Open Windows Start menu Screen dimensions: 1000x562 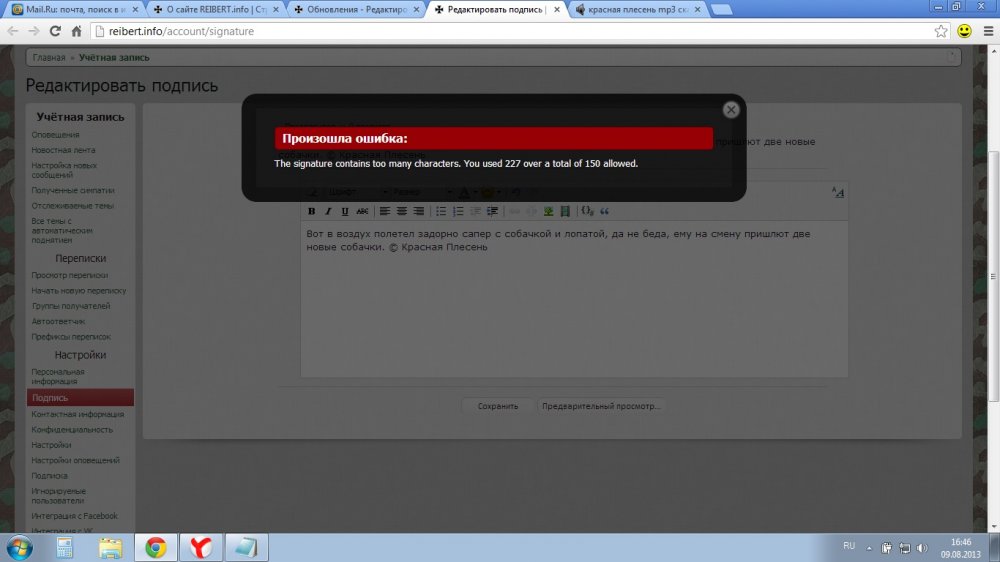(20, 548)
